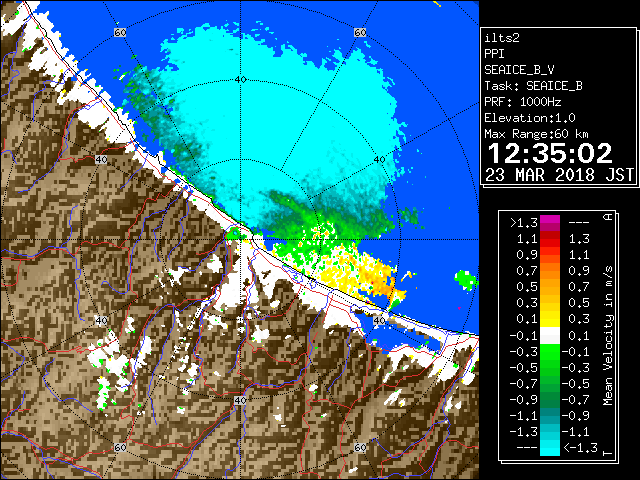The width and height of the screenshot is (640, 480).
Task: Click the 'Mean Velocity in m/s' legend title
Action: [608, 336]
